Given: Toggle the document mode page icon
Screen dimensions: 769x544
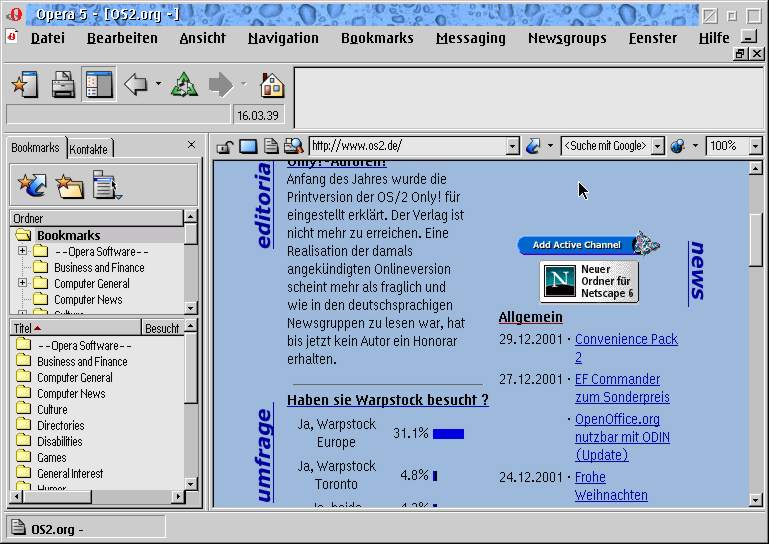Looking at the screenshot, I should 271,146.
